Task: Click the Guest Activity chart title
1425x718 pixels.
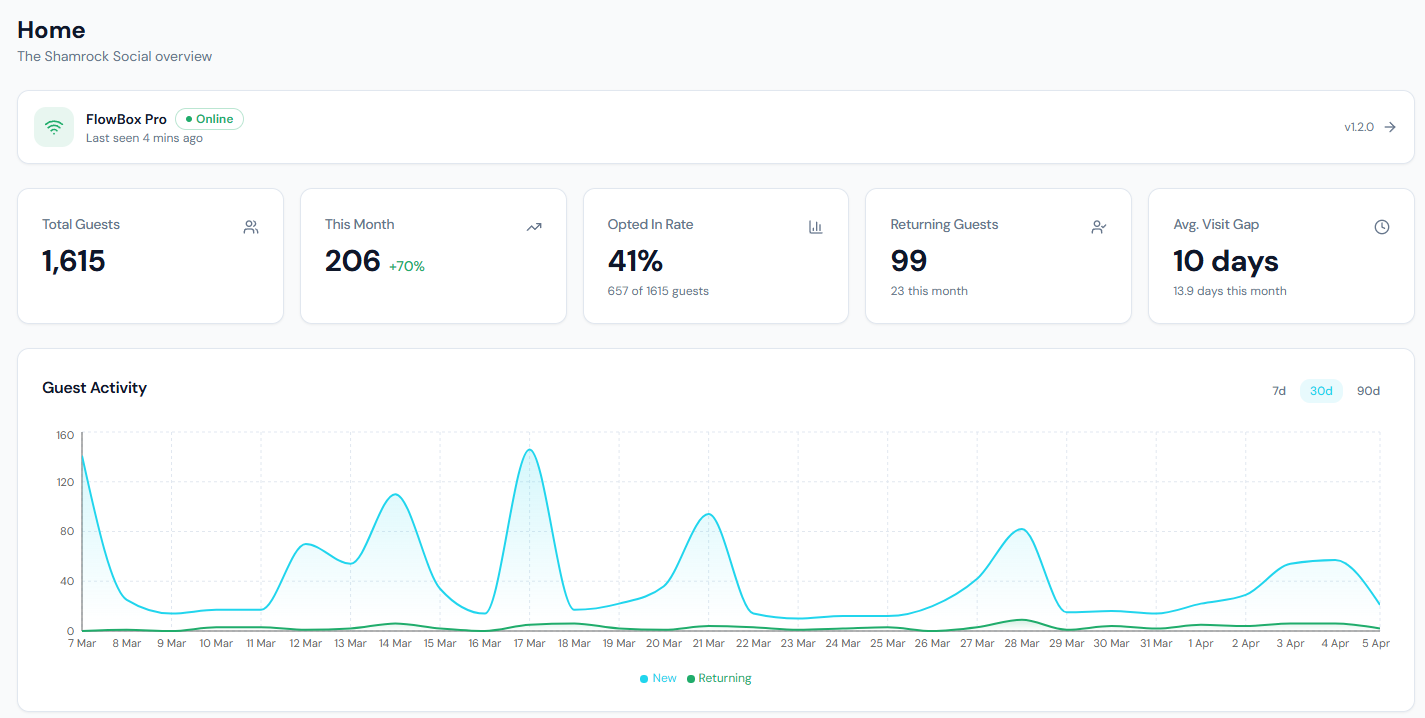Action: [x=94, y=388]
